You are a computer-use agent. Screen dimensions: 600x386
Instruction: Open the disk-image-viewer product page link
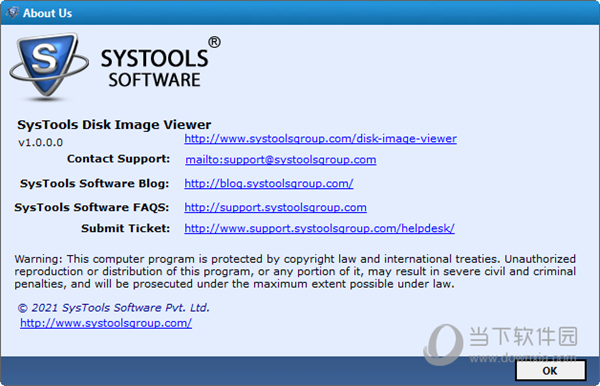point(320,138)
